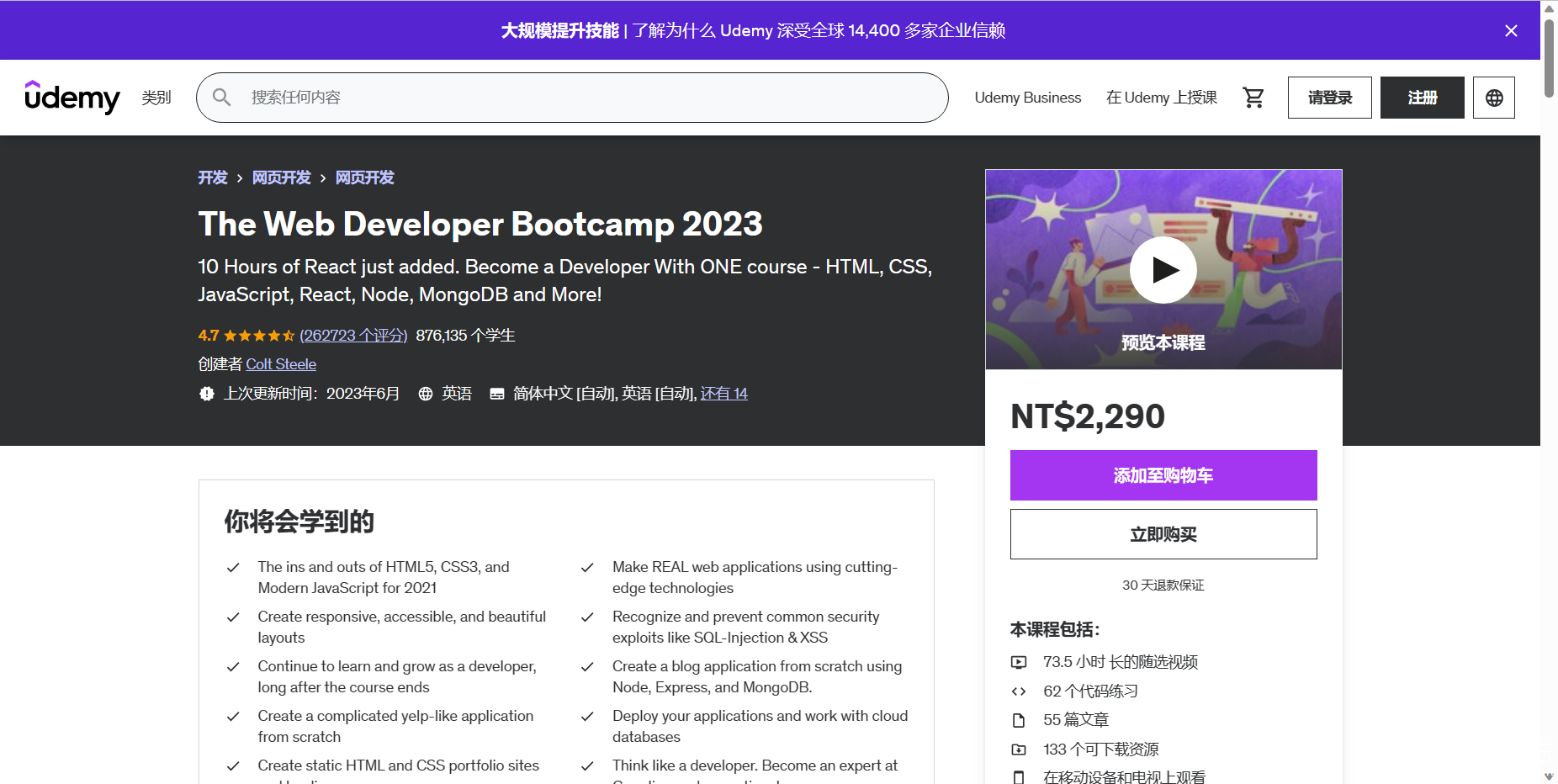1558x784 pixels.
Task: Click the 30 天退款保证 text
Action: pos(1163,585)
